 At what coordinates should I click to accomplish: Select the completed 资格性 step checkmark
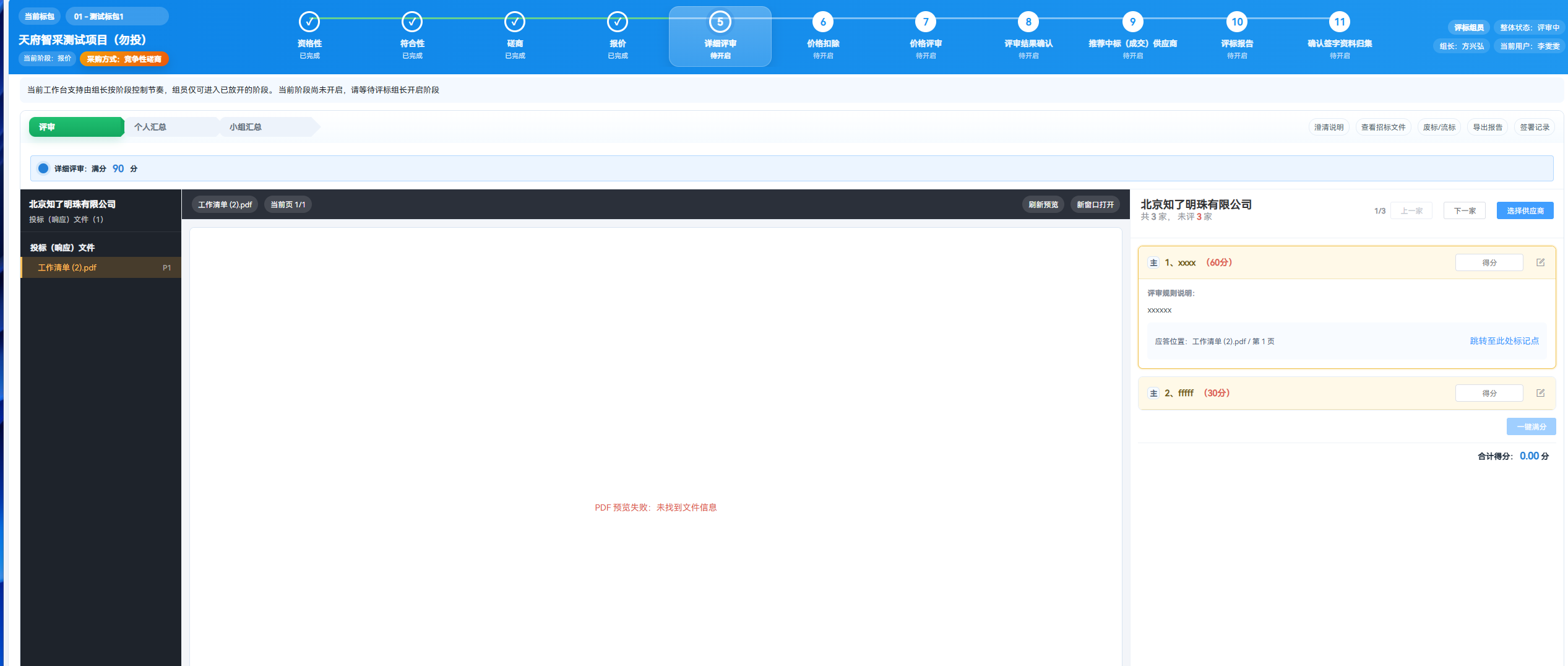[x=309, y=22]
